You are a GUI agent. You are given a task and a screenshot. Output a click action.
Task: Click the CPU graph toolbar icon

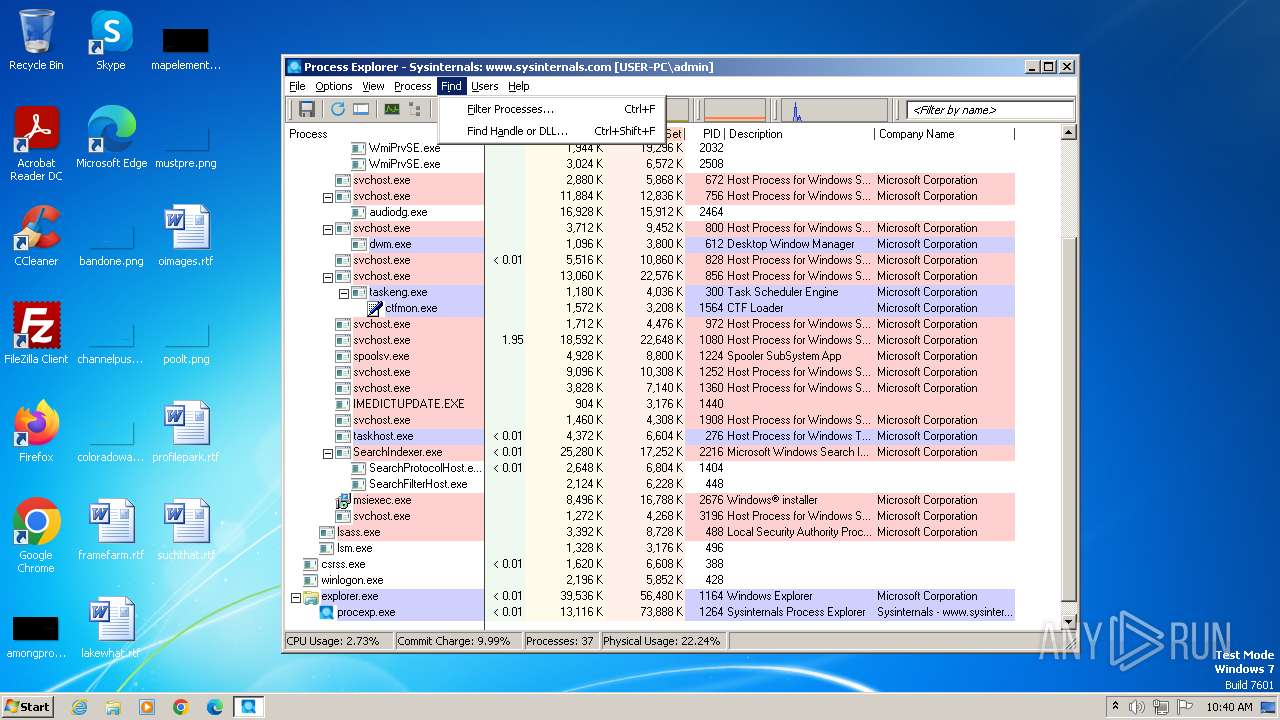tap(391, 109)
